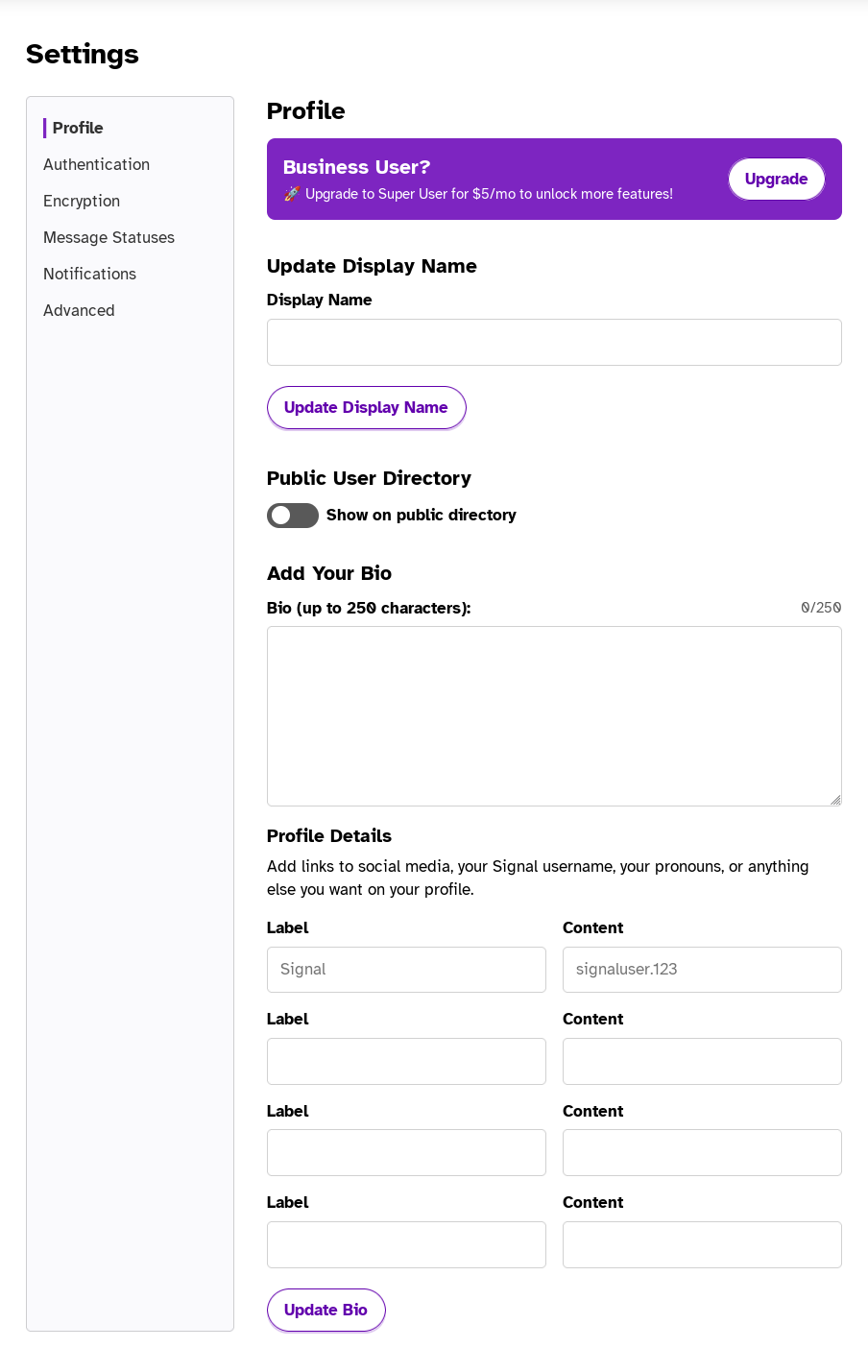Focus the Content field showing signaluser.123
Image resolution: width=868 pixels, height=1372 pixels.
point(702,970)
